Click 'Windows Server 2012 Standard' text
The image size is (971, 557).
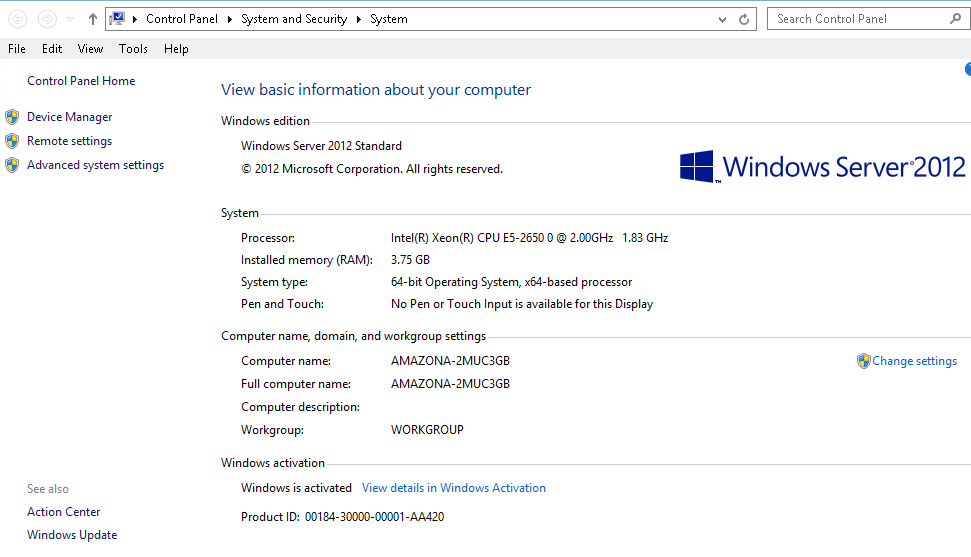pyautogui.click(x=321, y=146)
